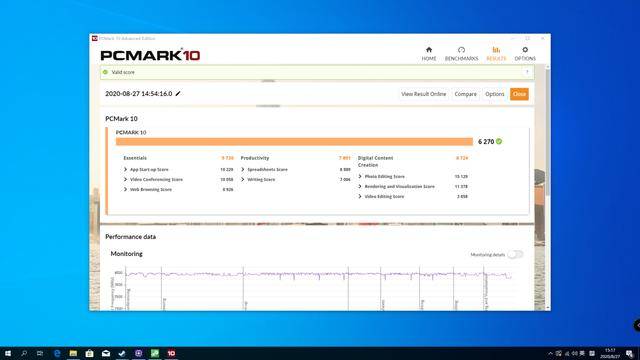Open the Mail app taskbar icon
This screenshot has width=640, height=360.
[106, 353]
